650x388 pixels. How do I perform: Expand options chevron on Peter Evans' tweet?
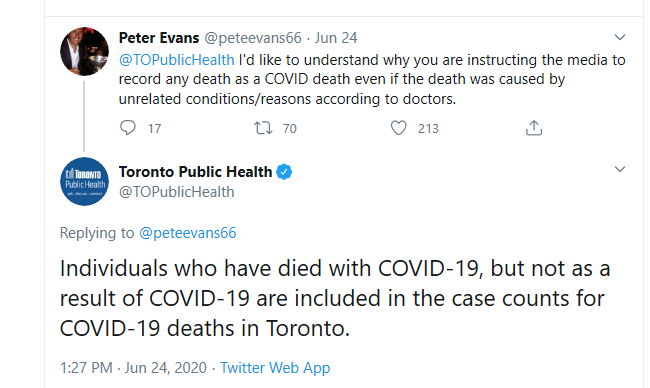620,37
